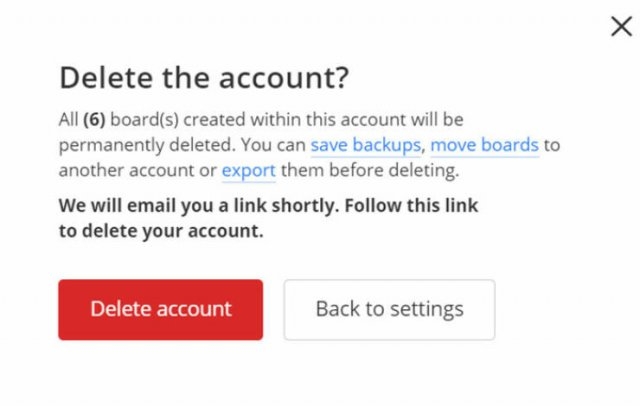
Task: Follow the move boards link
Action: [x=485, y=145]
